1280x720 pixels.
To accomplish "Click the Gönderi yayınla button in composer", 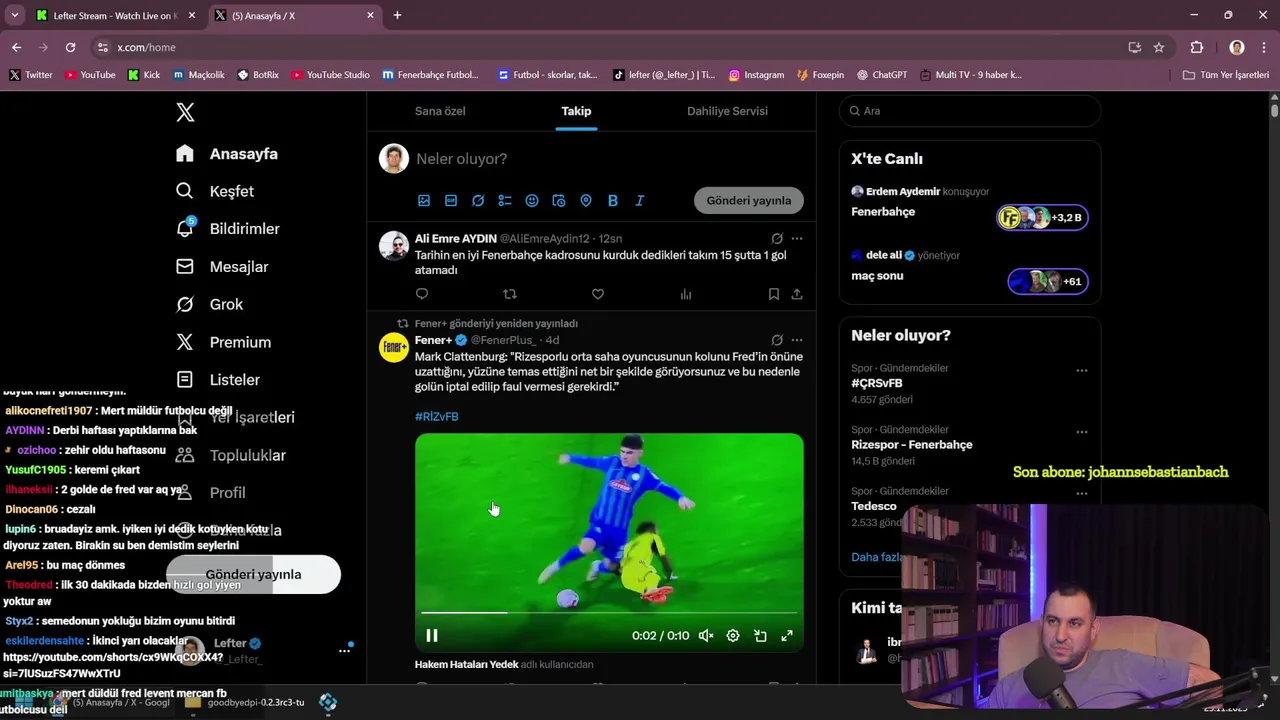I will tap(749, 201).
